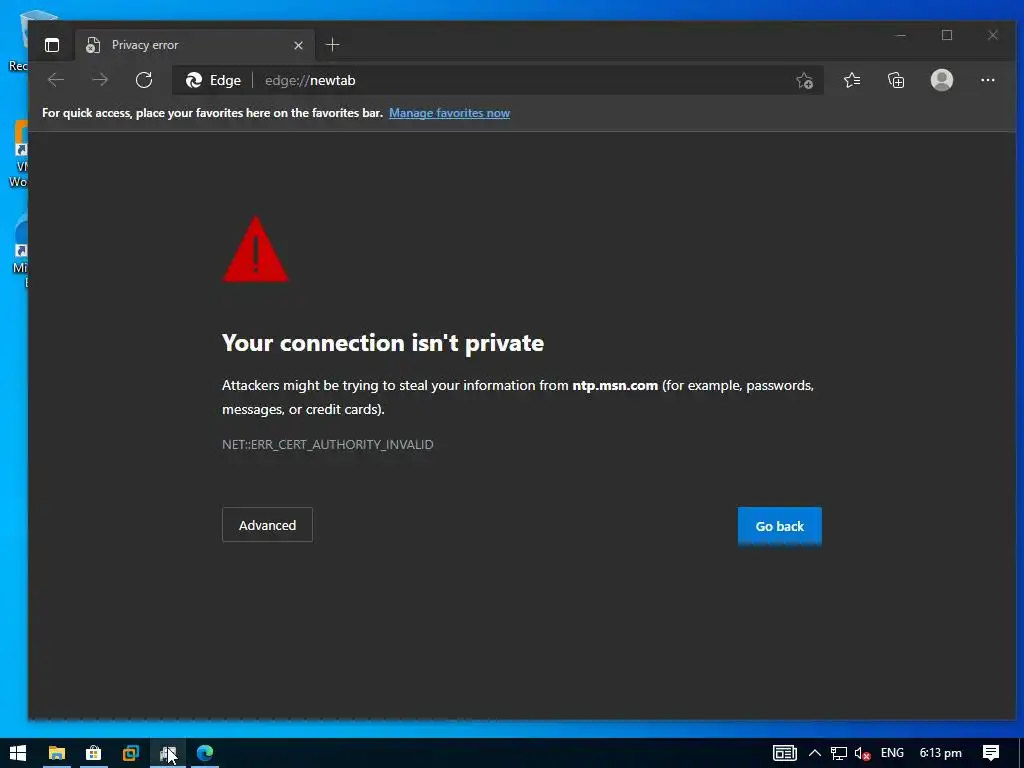1024x768 pixels.
Task: Click the 'Your connection isn't private' heading
Action: (x=383, y=343)
